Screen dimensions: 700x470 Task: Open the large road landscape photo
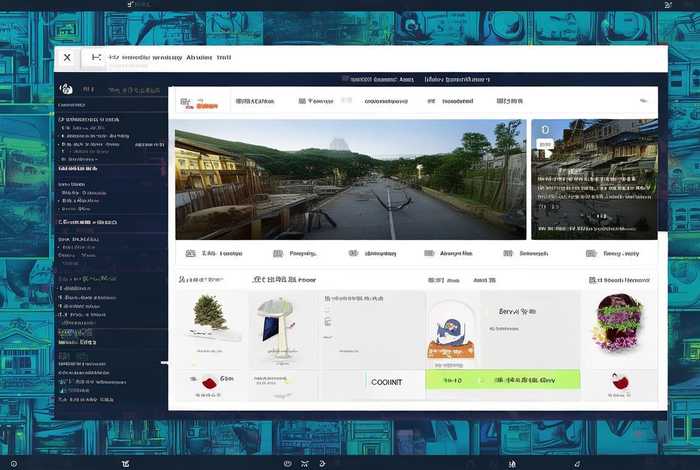(x=350, y=180)
